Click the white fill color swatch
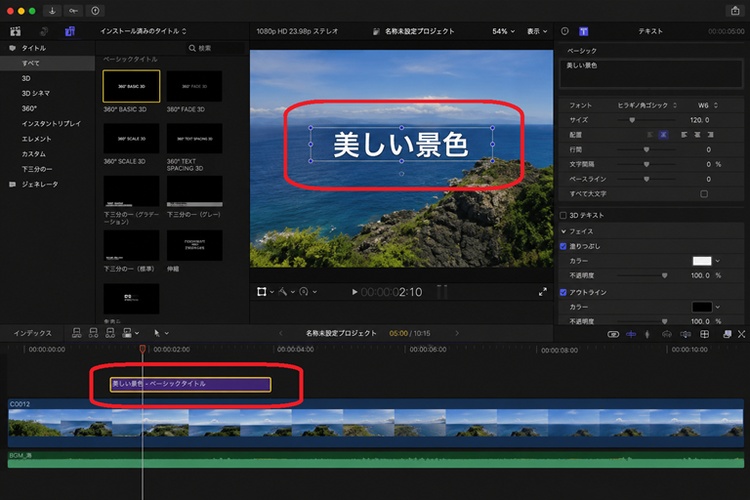Image resolution: width=750 pixels, height=500 pixels. (702, 261)
